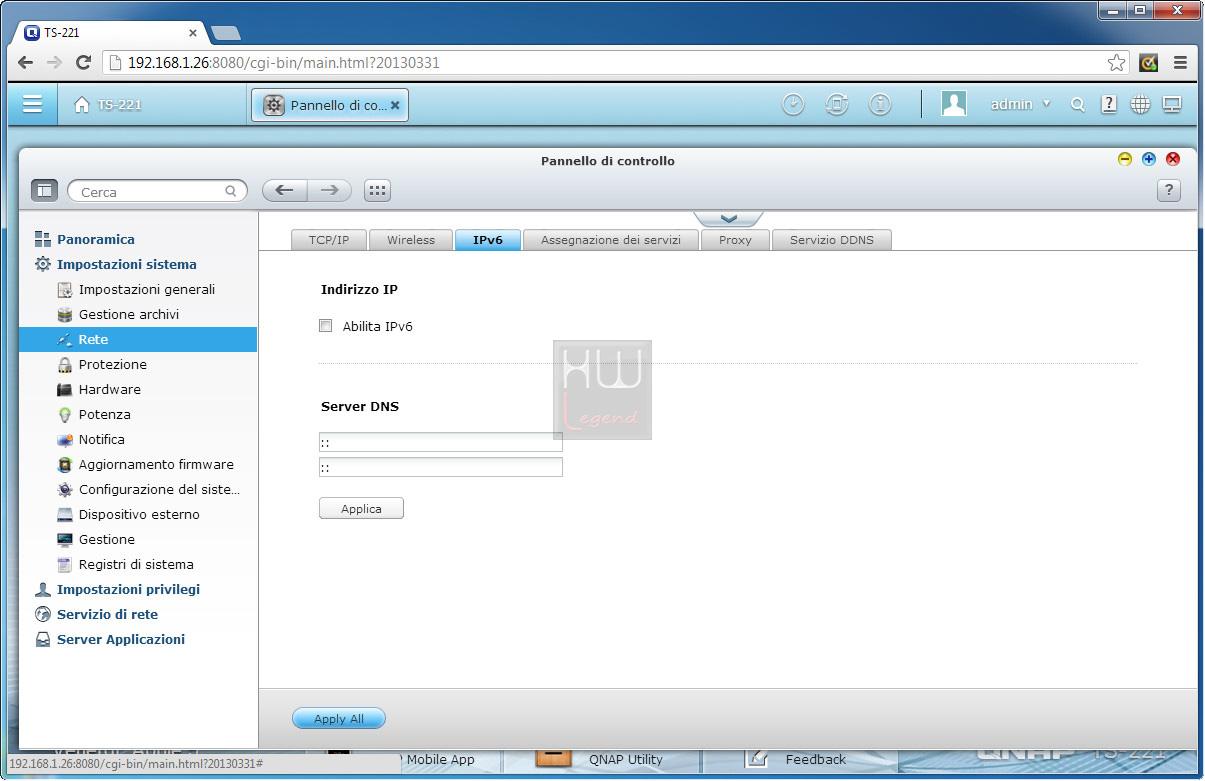Open Registri di sistema
Image resolution: width=1205 pixels, height=781 pixels.
(x=136, y=565)
